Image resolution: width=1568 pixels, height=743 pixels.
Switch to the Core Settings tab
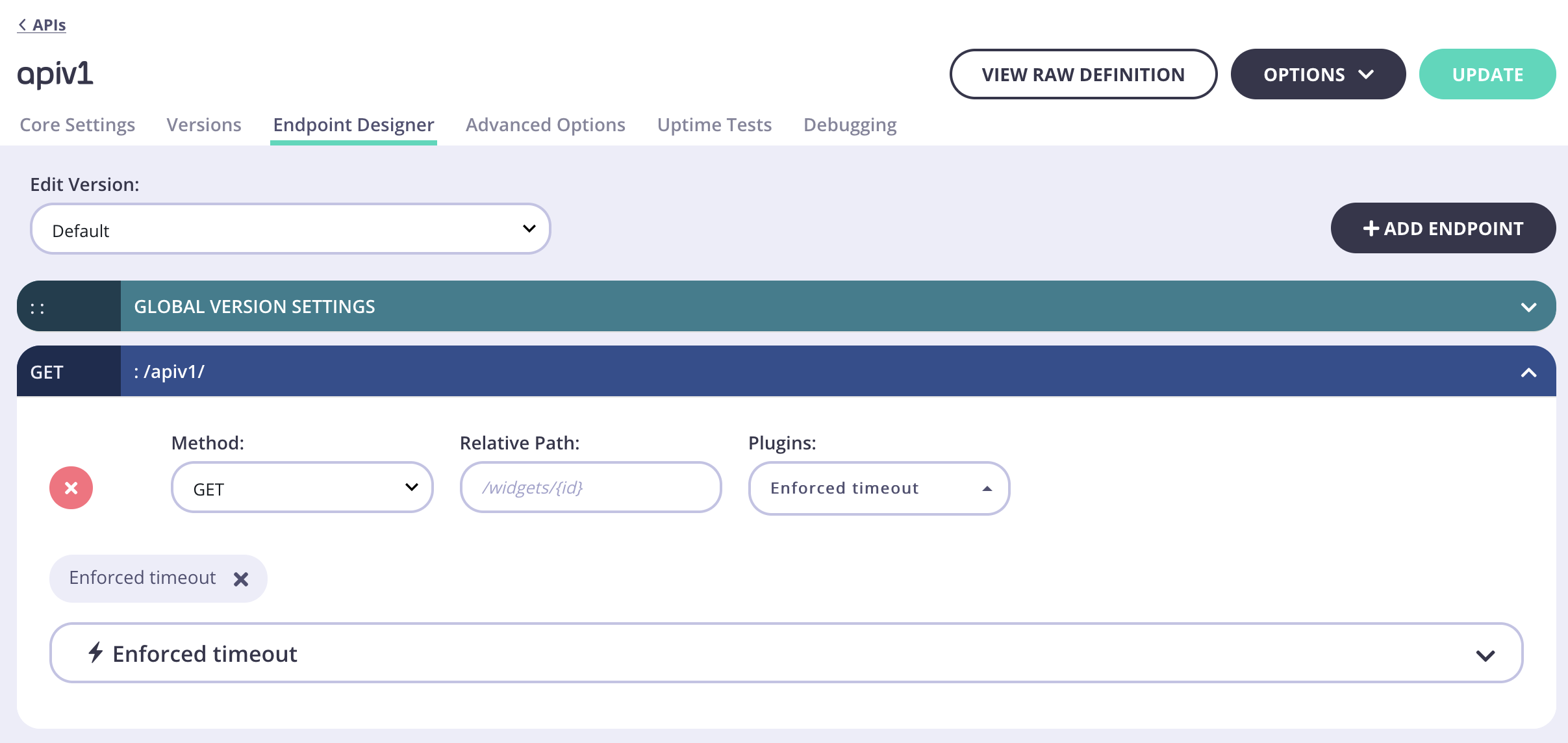tap(77, 125)
